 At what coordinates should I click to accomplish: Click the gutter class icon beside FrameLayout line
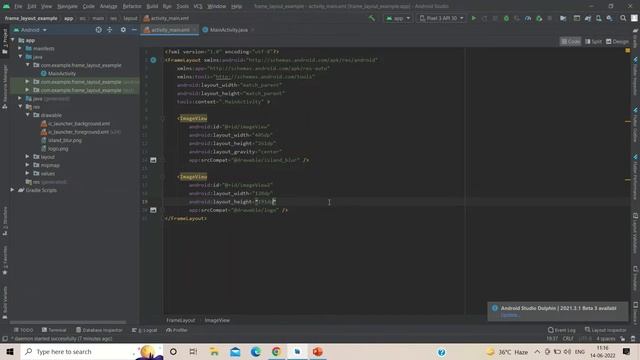[x=153, y=60]
